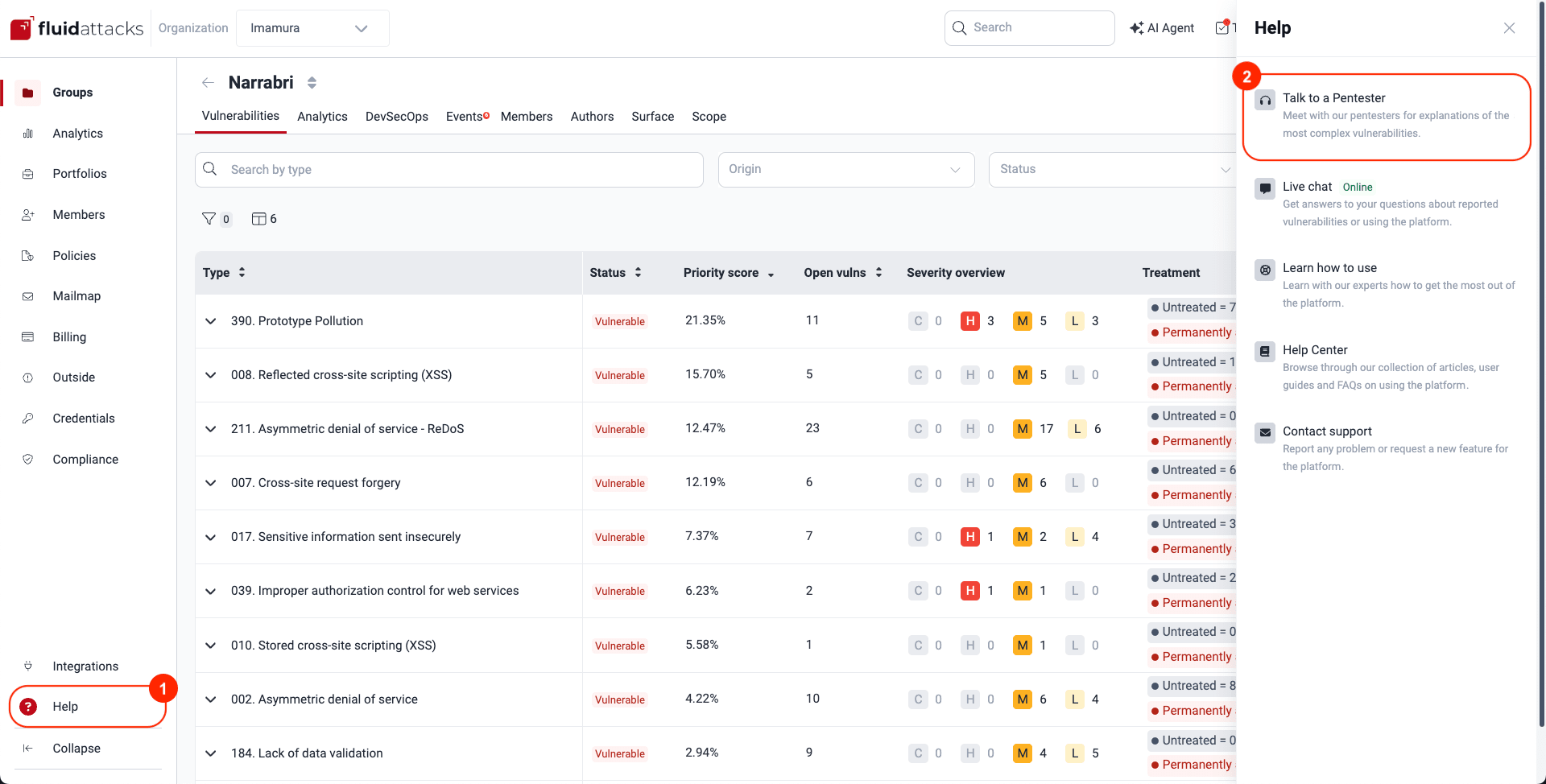Click the Contact support envelope icon
Screen dimensions: 1546x784
click(x=1266, y=433)
